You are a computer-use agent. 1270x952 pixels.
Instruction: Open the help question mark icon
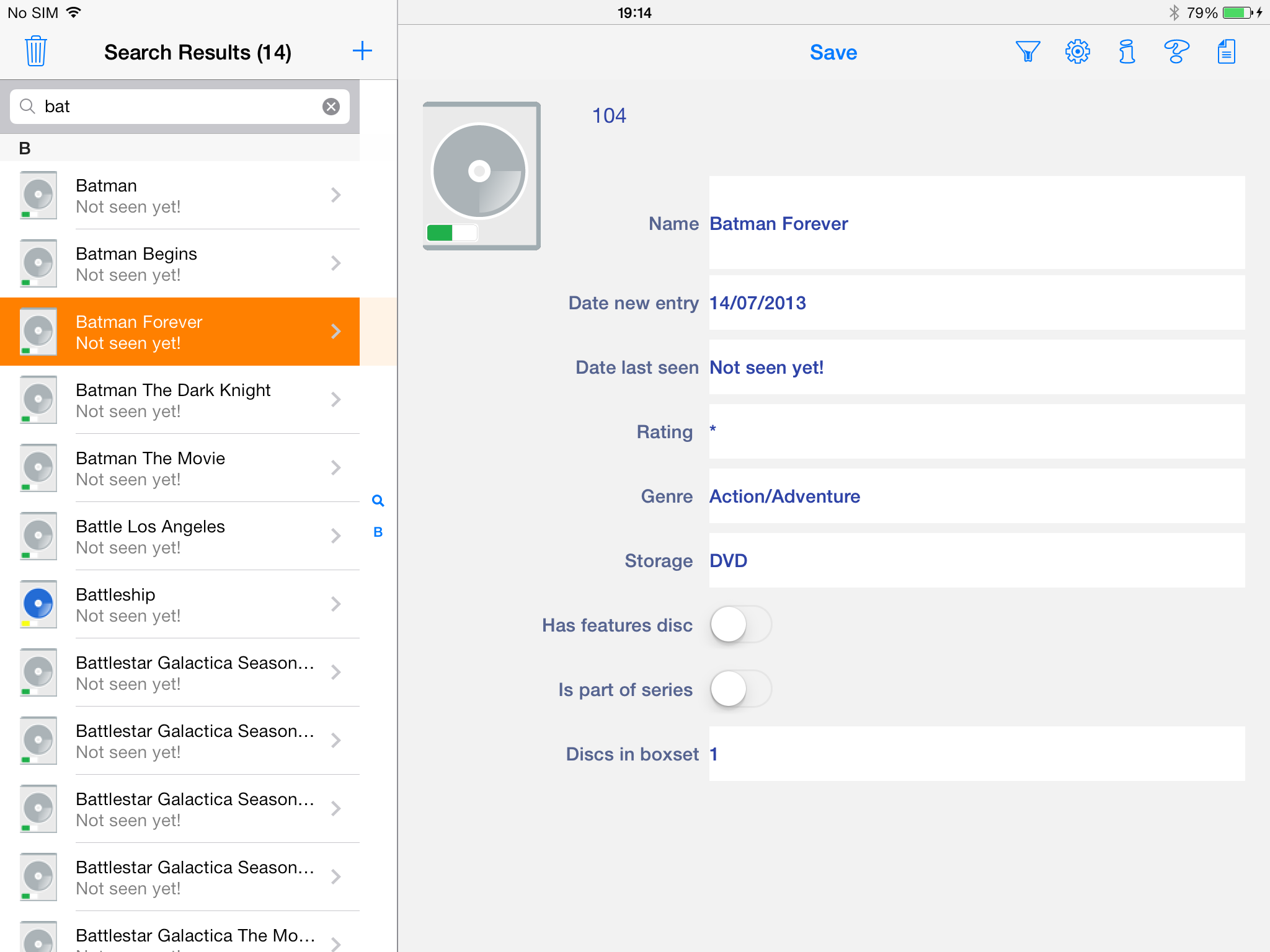pos(1176,51)
